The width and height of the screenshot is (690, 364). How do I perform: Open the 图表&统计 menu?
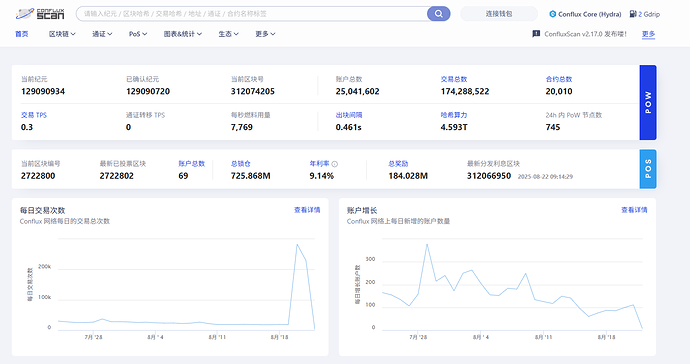pyautogui.click(x=183, y=34)
